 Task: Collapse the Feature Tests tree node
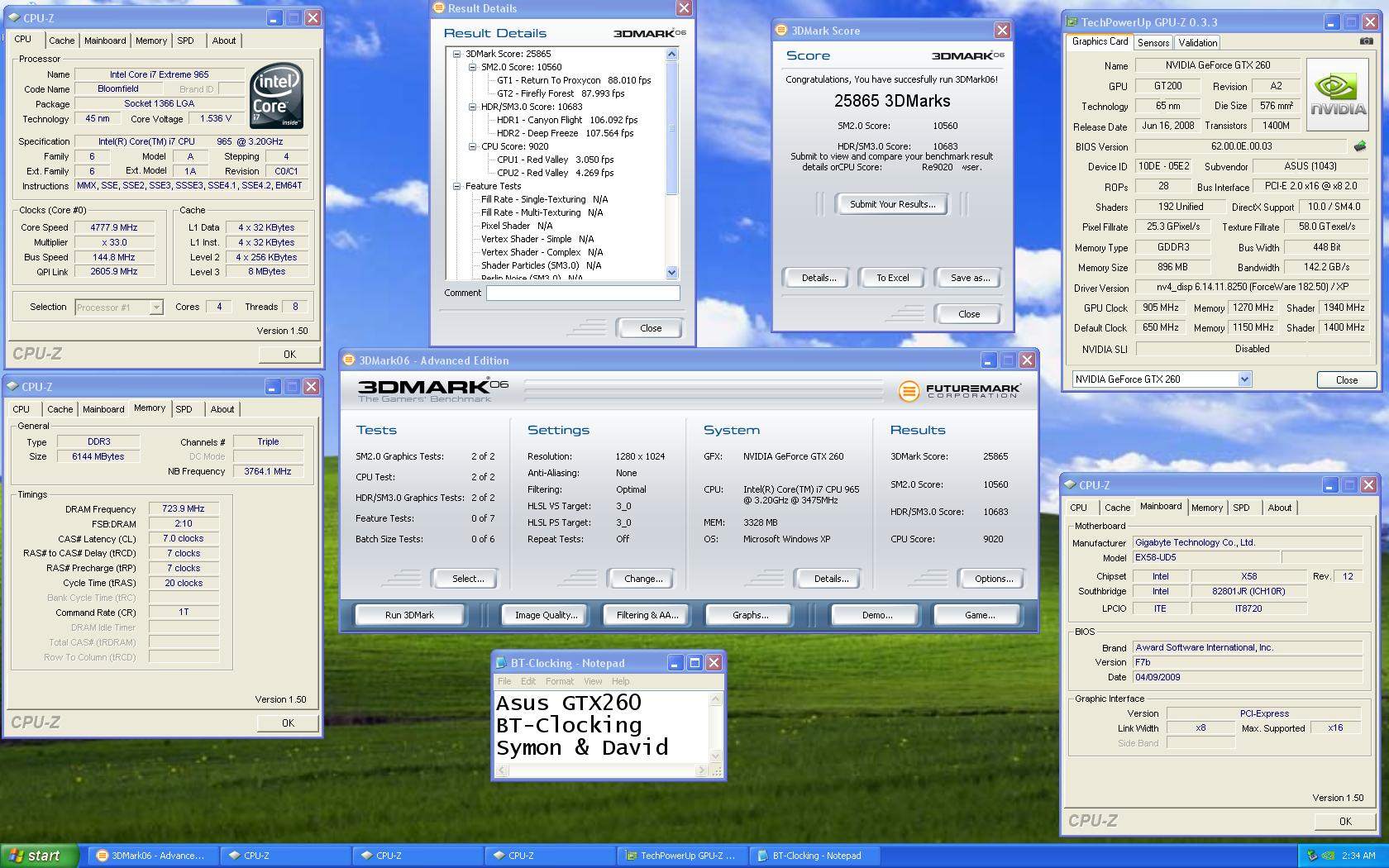coord(456,186)
